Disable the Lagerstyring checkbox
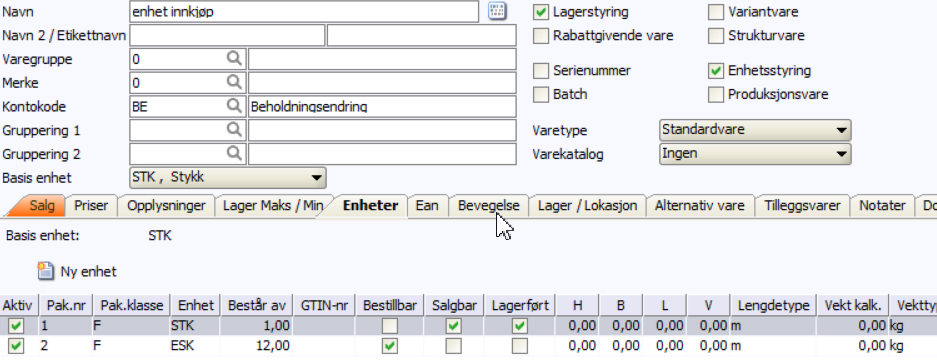 (x=540, y=11)
